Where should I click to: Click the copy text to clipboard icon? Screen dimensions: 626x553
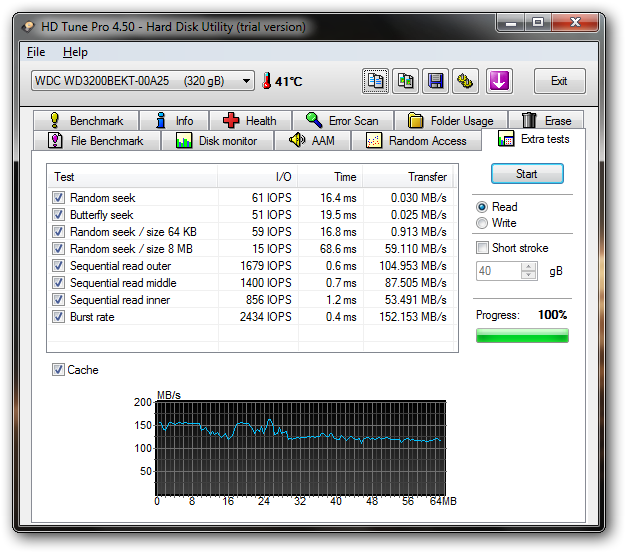click(x=375, y=81)
